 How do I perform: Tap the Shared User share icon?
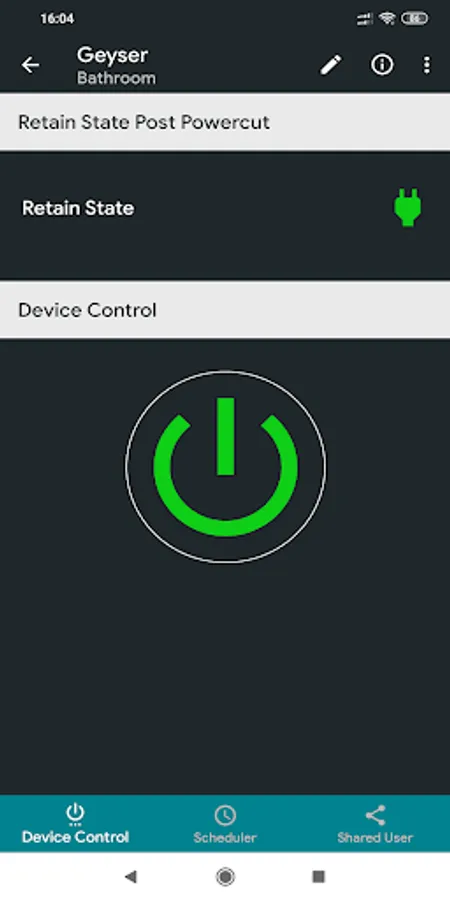click(375, 815)
